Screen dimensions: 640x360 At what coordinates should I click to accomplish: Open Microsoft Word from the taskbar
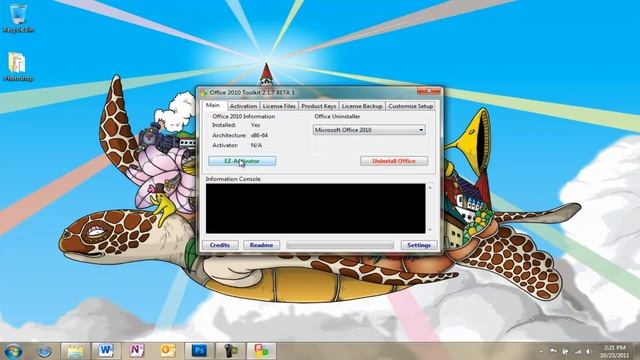[106, 351]
